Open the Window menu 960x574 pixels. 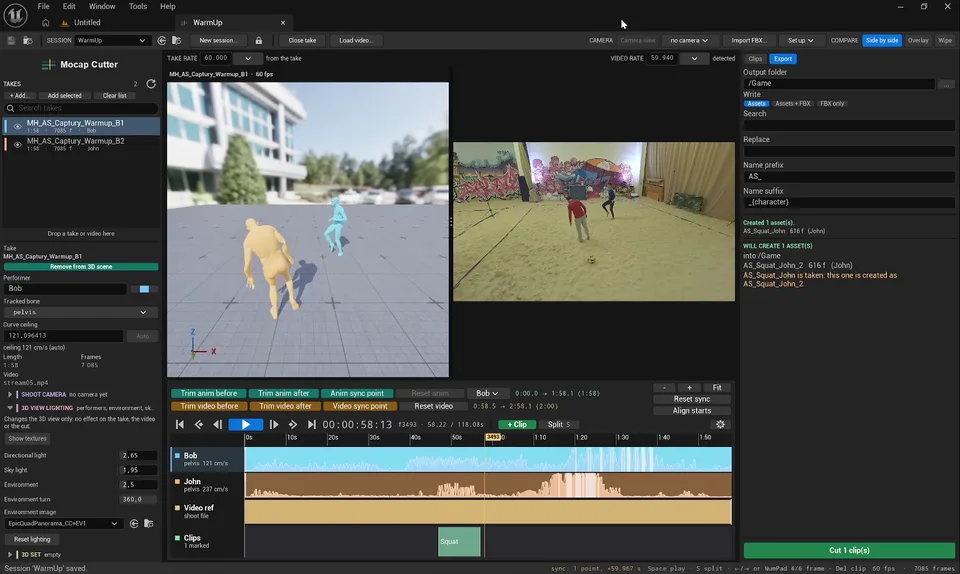click(x=102, y=6)
